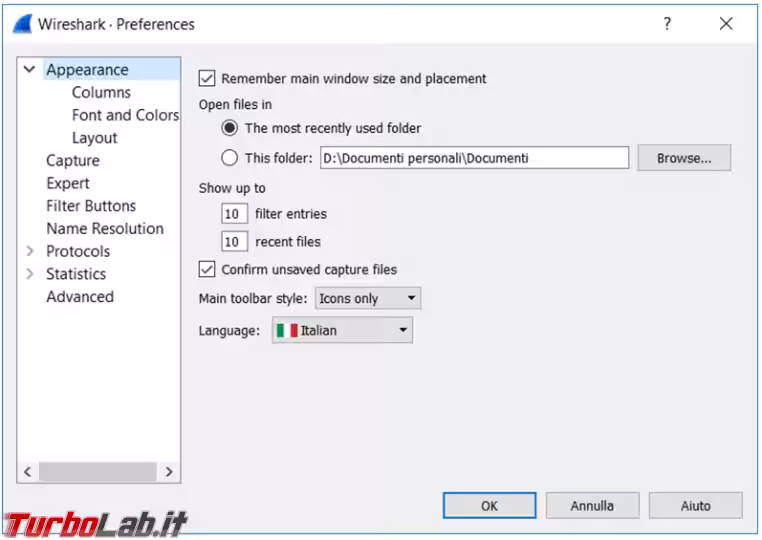Select the Advanced preferences item

pos(80,296)
